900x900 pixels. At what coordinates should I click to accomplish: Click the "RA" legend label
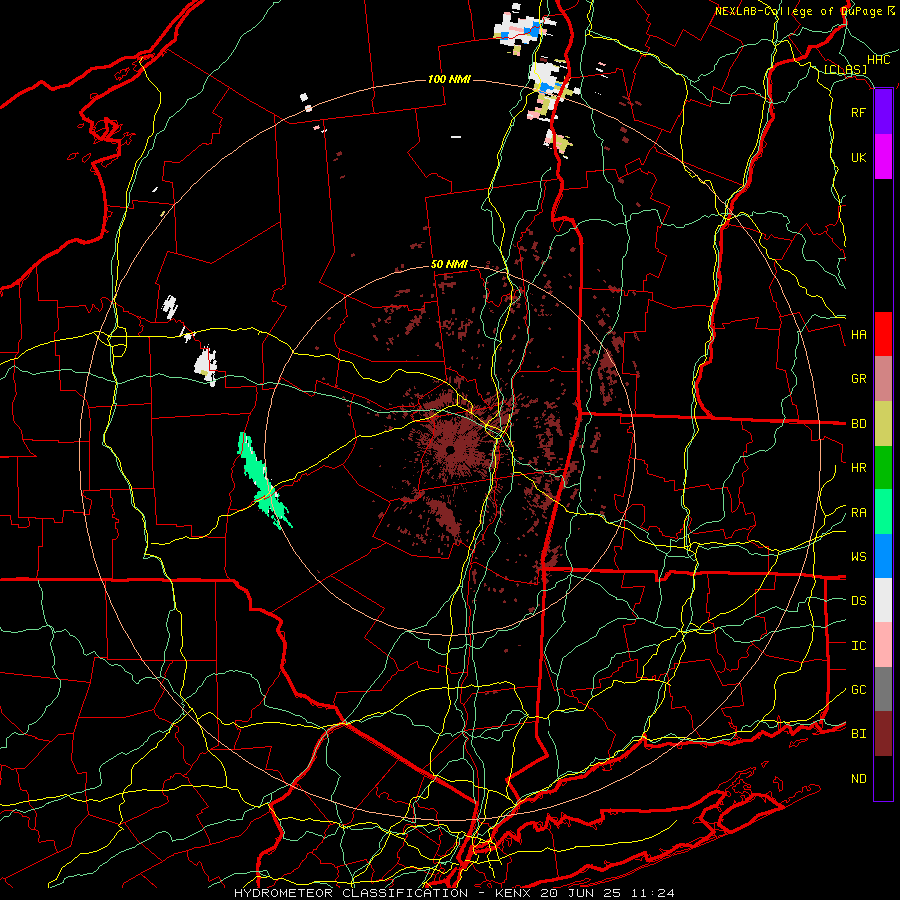click(858, 513)
